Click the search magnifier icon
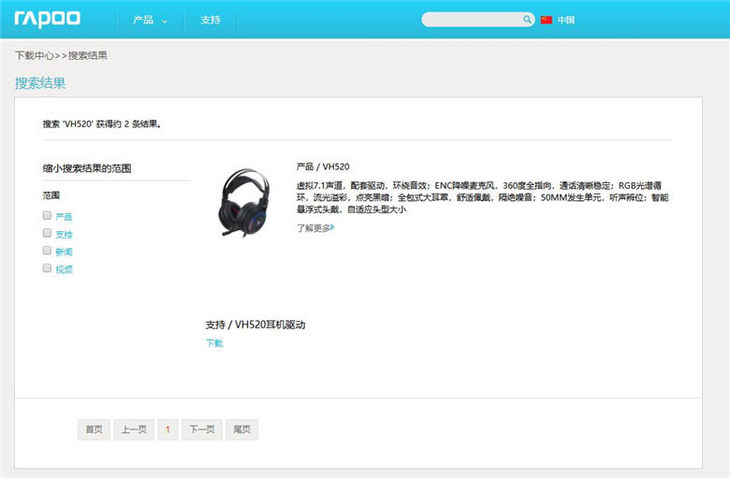Image resolution: width=730 pixels, height=478 pixels. click(x=527, y=20)
